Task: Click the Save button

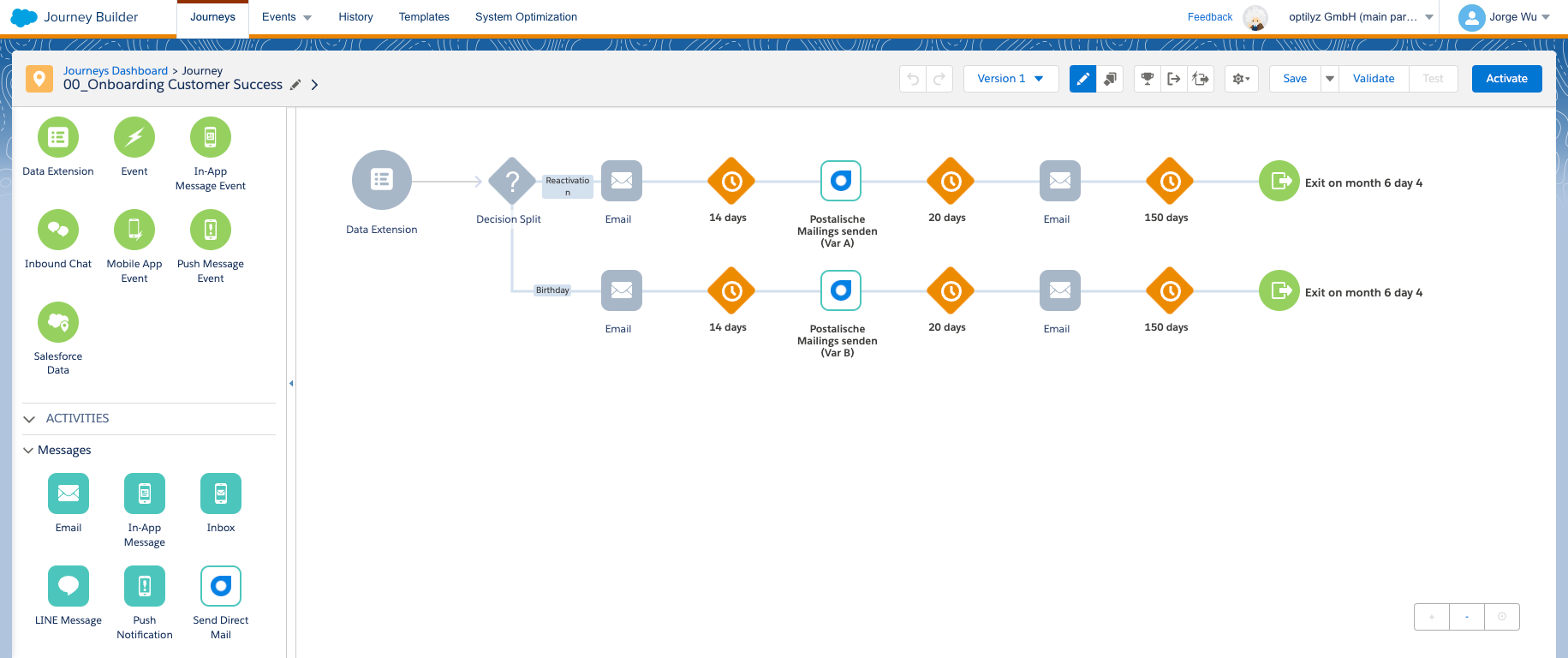Action: (1295, 79)
